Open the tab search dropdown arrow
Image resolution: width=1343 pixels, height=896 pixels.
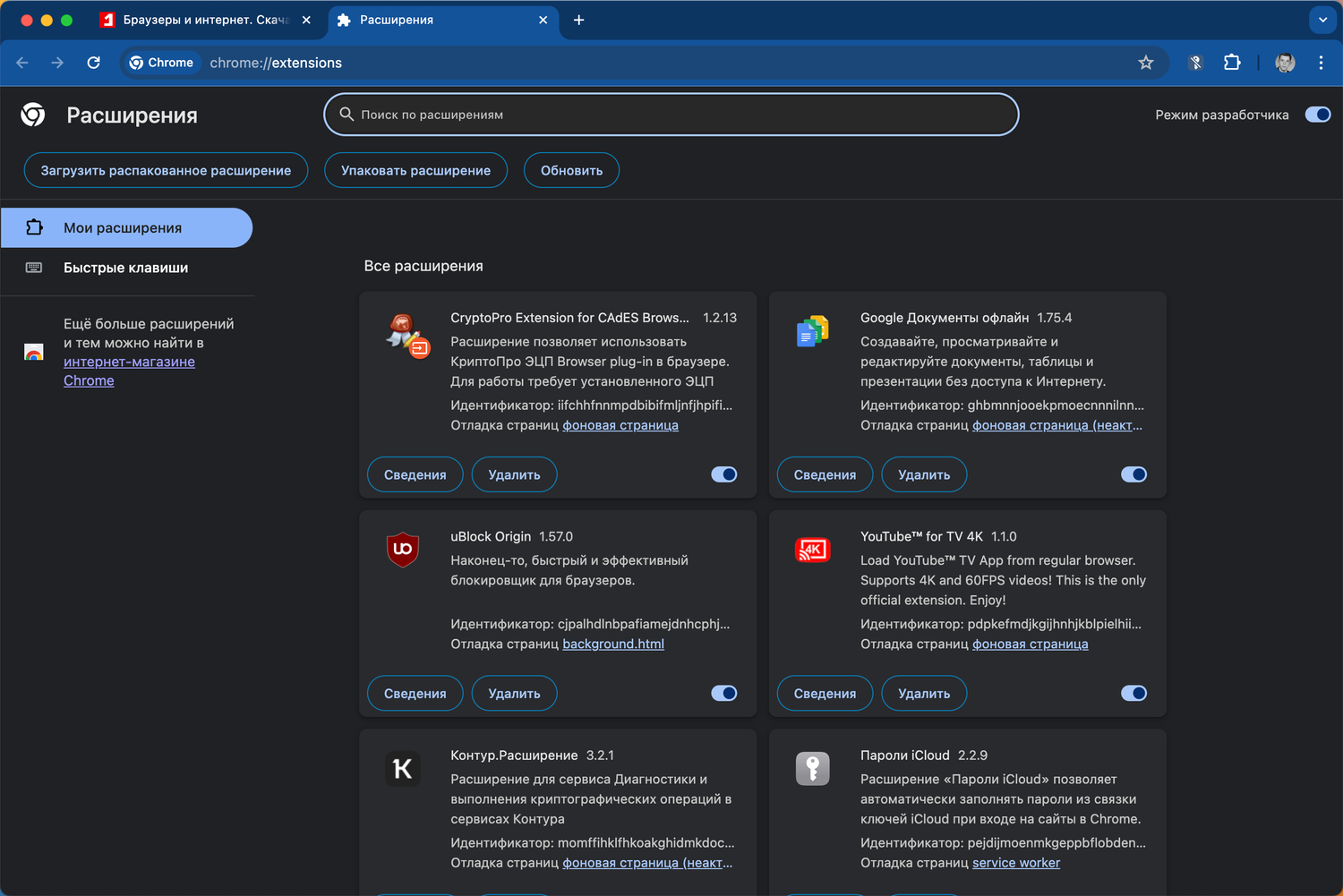pos(1322,20)
